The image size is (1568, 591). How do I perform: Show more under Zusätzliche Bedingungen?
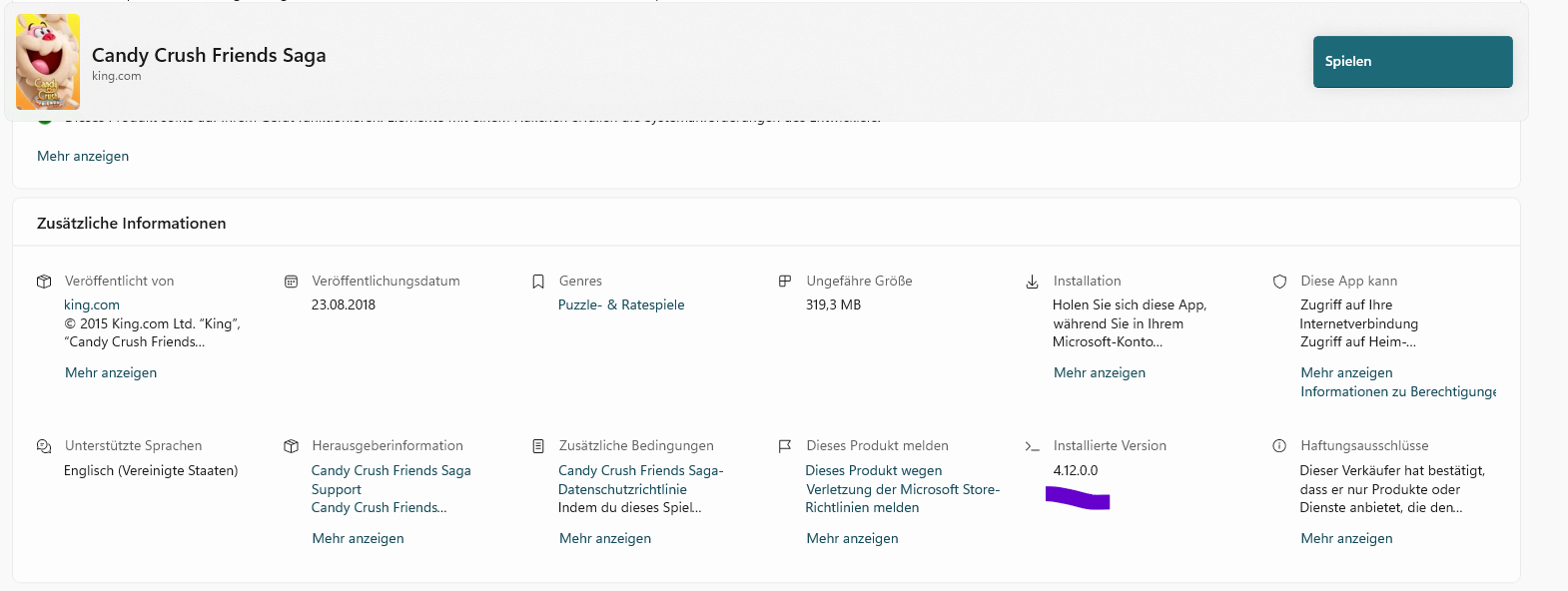(x=605, y=538)
